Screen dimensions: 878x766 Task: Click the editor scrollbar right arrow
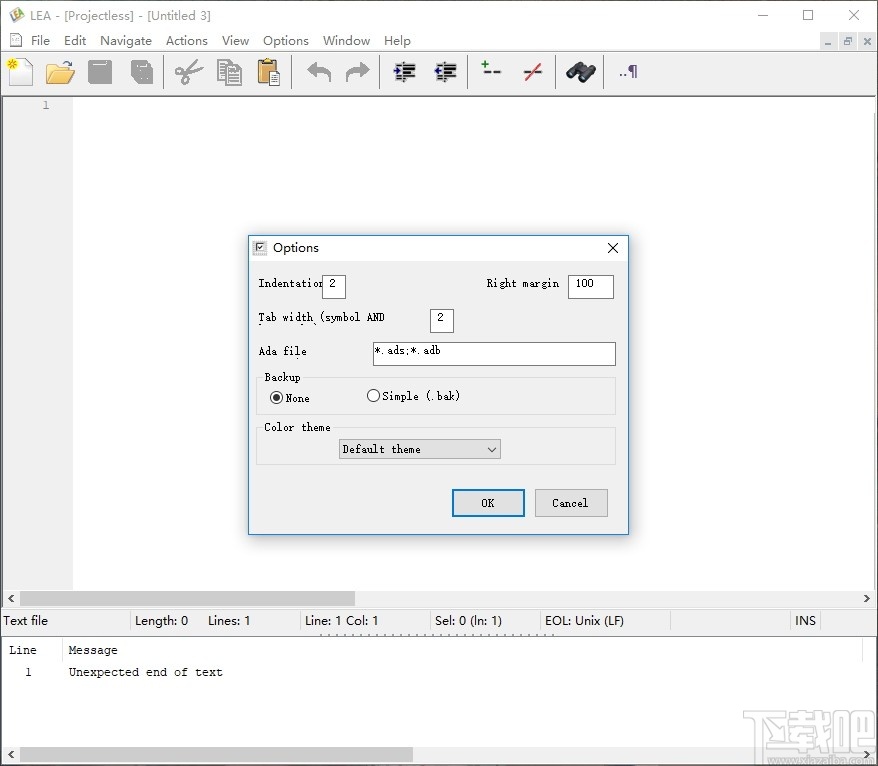pos(867,598)
